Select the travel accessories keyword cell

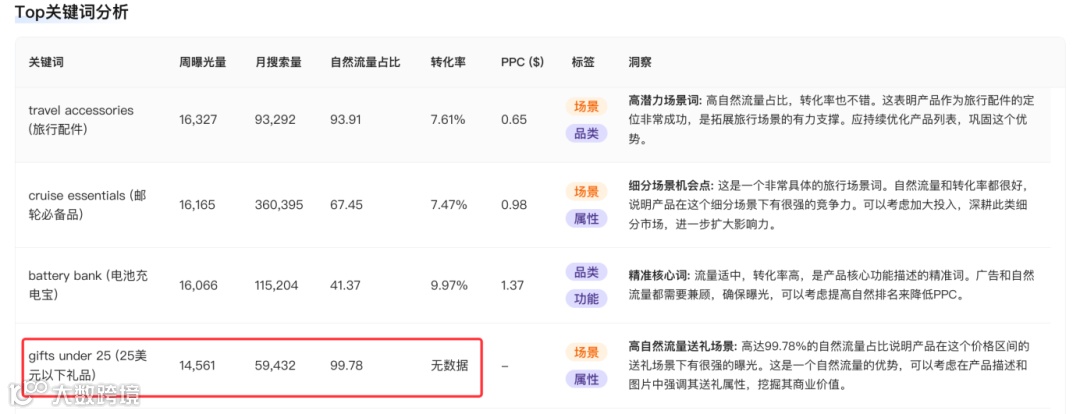(x=81, y=119)
